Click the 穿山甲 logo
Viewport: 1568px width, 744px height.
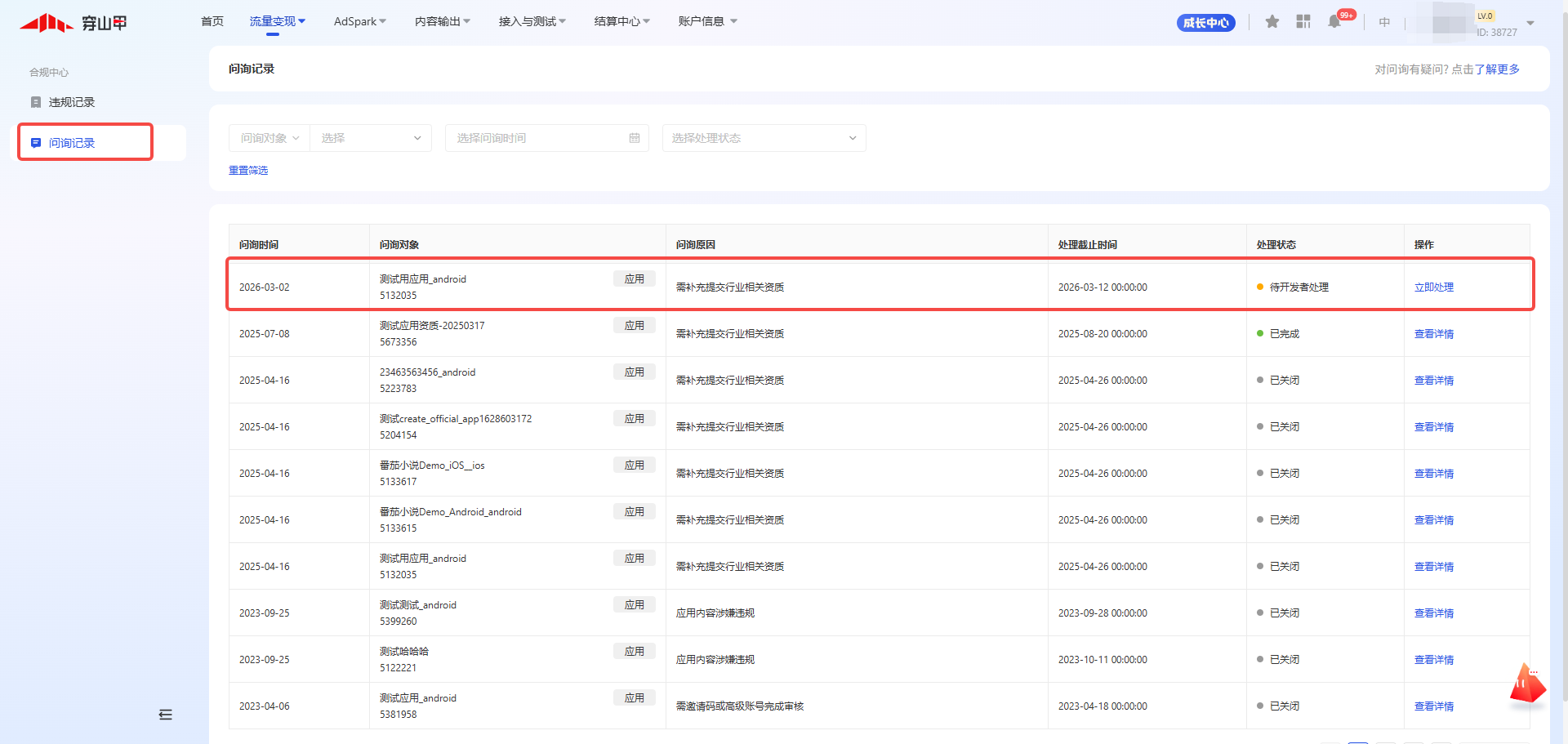coord(73,23)
